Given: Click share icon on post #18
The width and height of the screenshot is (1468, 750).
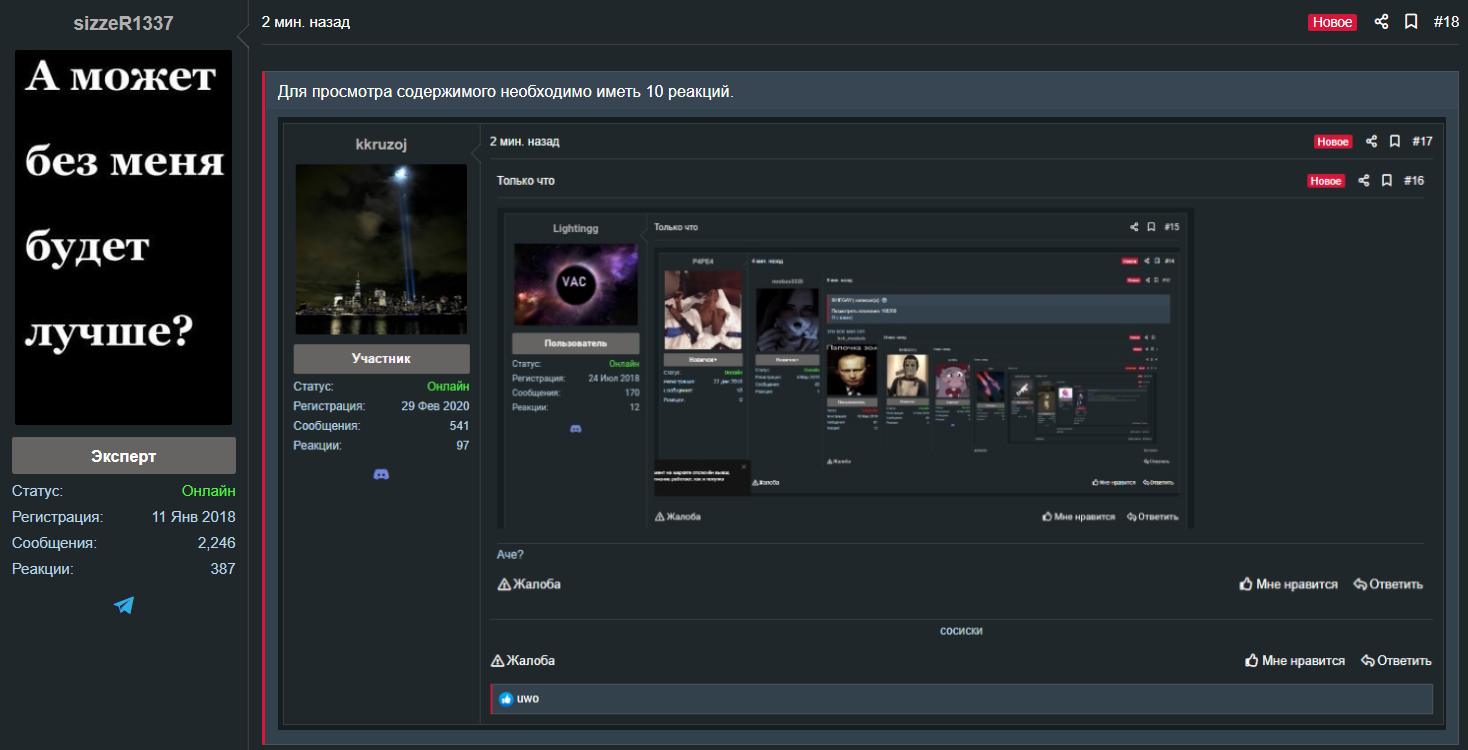Looking at the screenshot, I should (1381, 22).
